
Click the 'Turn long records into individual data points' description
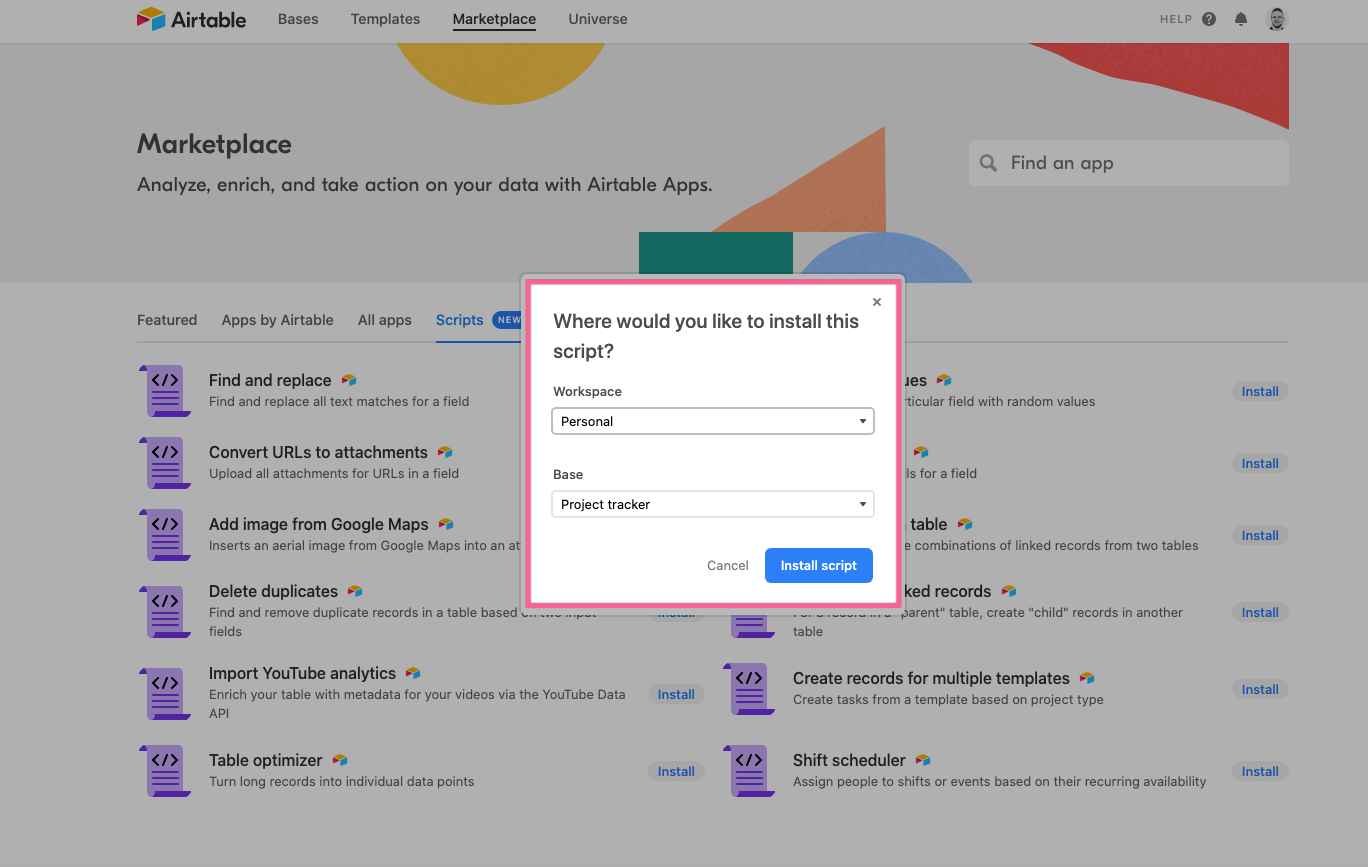[342, 781]
